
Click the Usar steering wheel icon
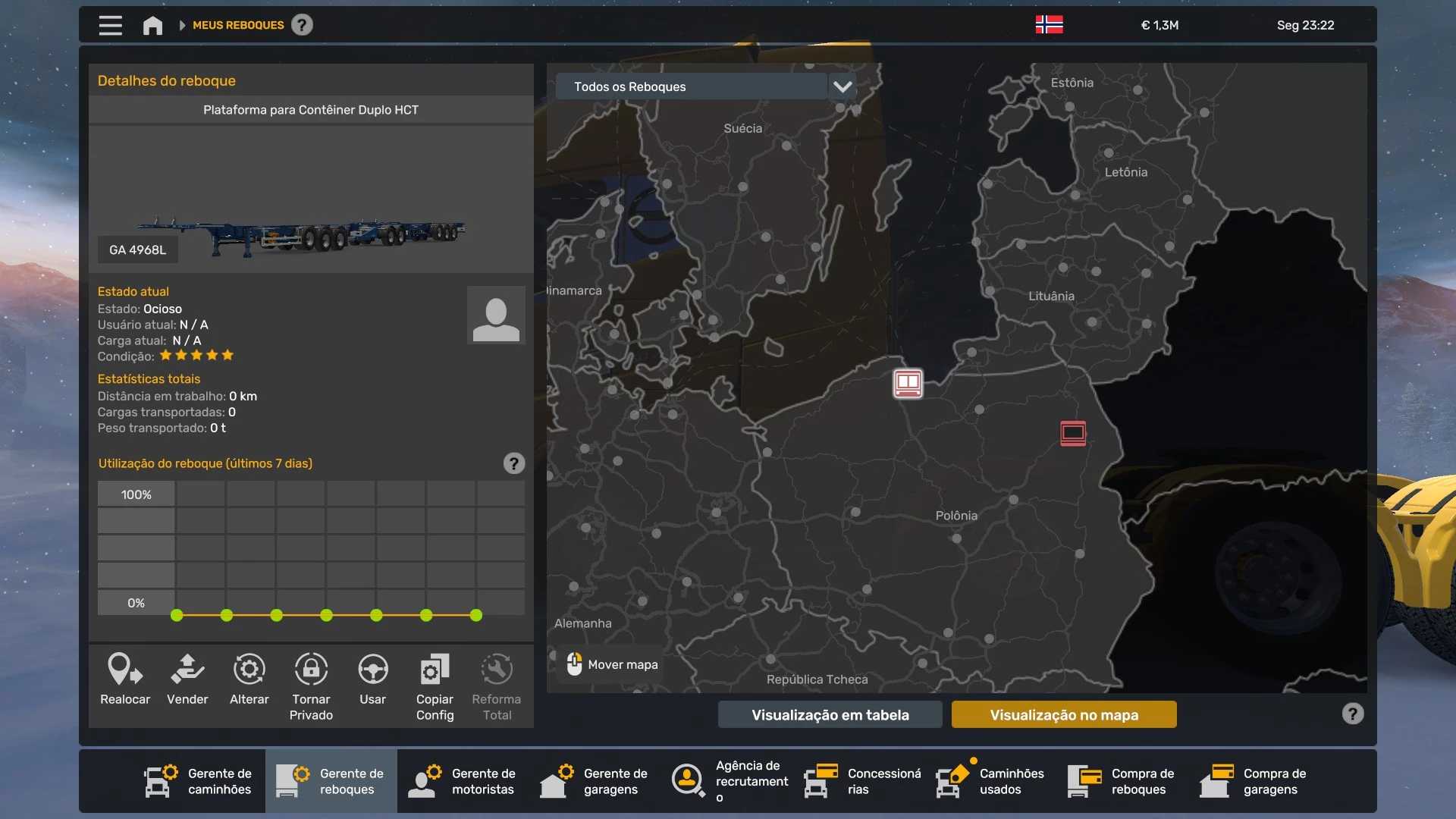(x=372, y=670)
